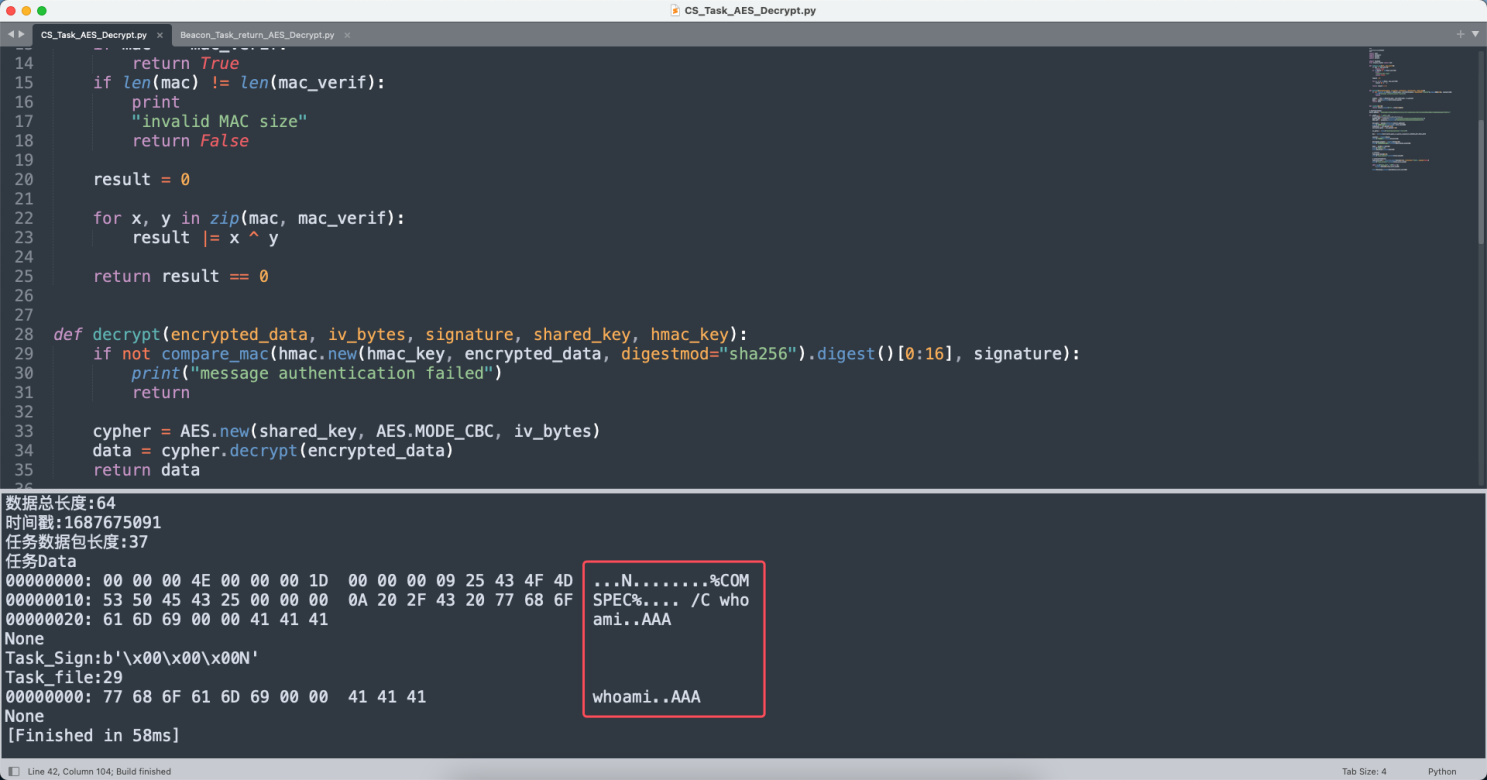Click the "invalid MAC size" string
This screenshot has height=780, width=1487.
(x=219, y=121)
